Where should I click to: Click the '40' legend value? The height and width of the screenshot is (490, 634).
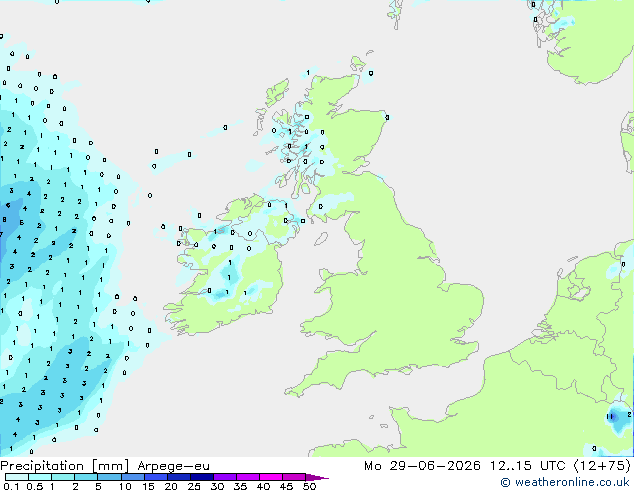(263, 486)
